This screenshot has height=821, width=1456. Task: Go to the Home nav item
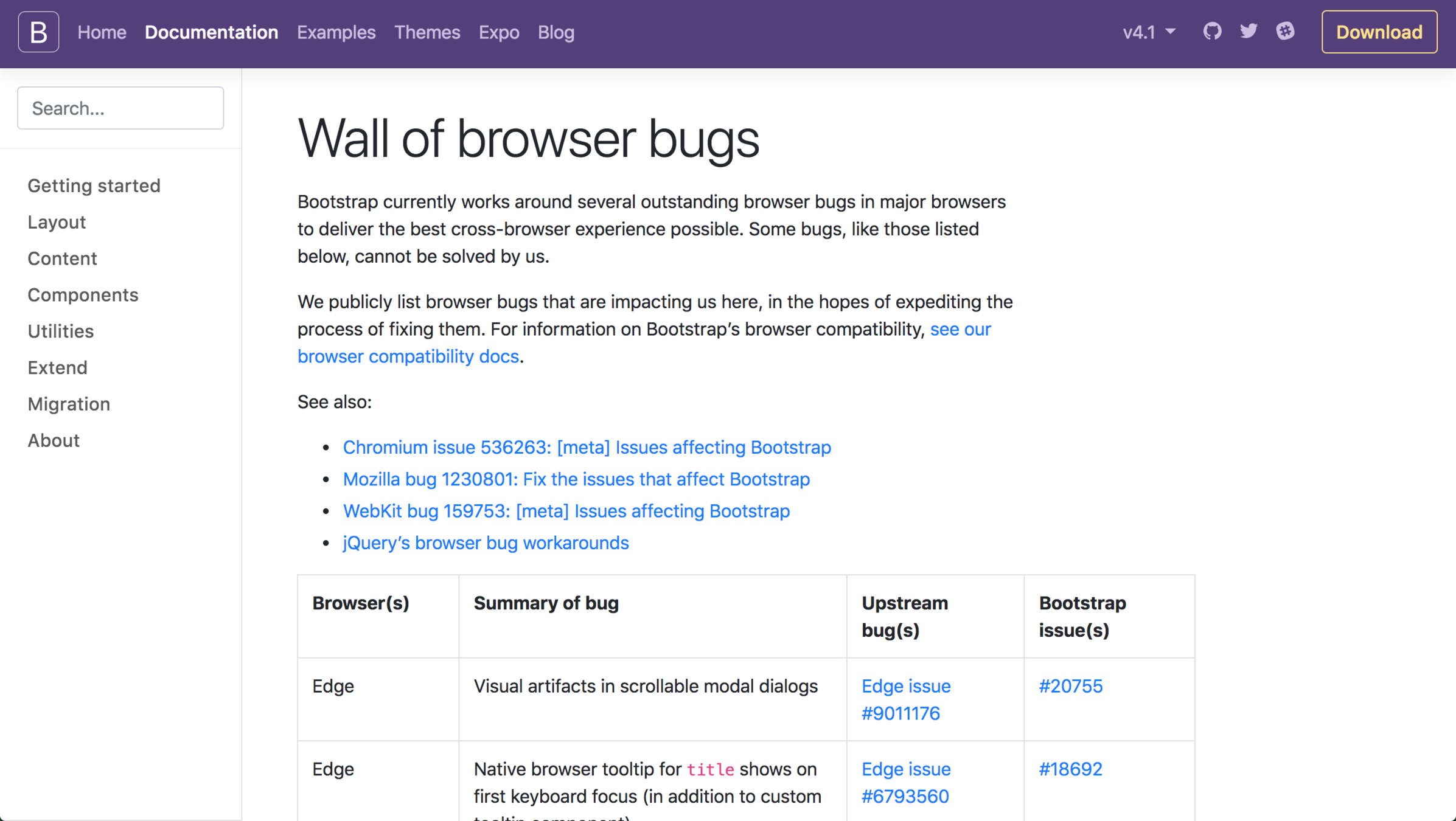click(102, 32)
